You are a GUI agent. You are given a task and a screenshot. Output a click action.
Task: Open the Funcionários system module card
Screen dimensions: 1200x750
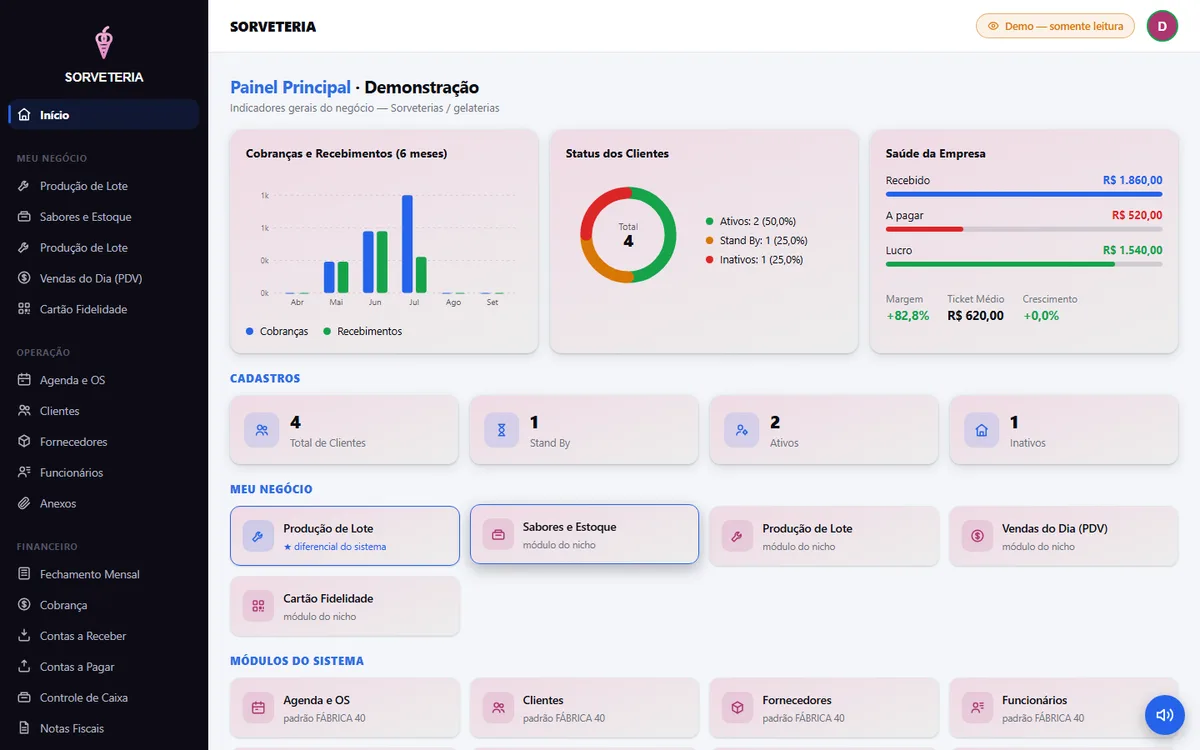[x=1064, y=708]
